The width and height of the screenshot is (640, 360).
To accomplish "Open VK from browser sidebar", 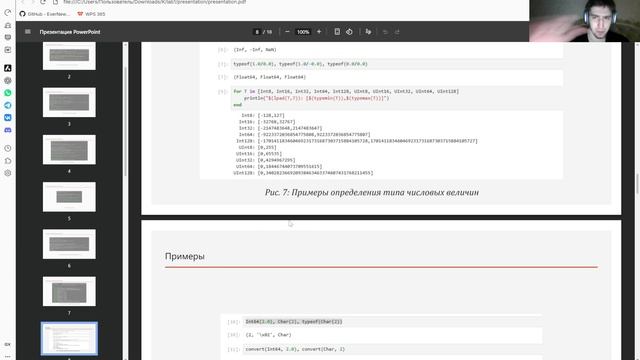I will click(8, 118).
